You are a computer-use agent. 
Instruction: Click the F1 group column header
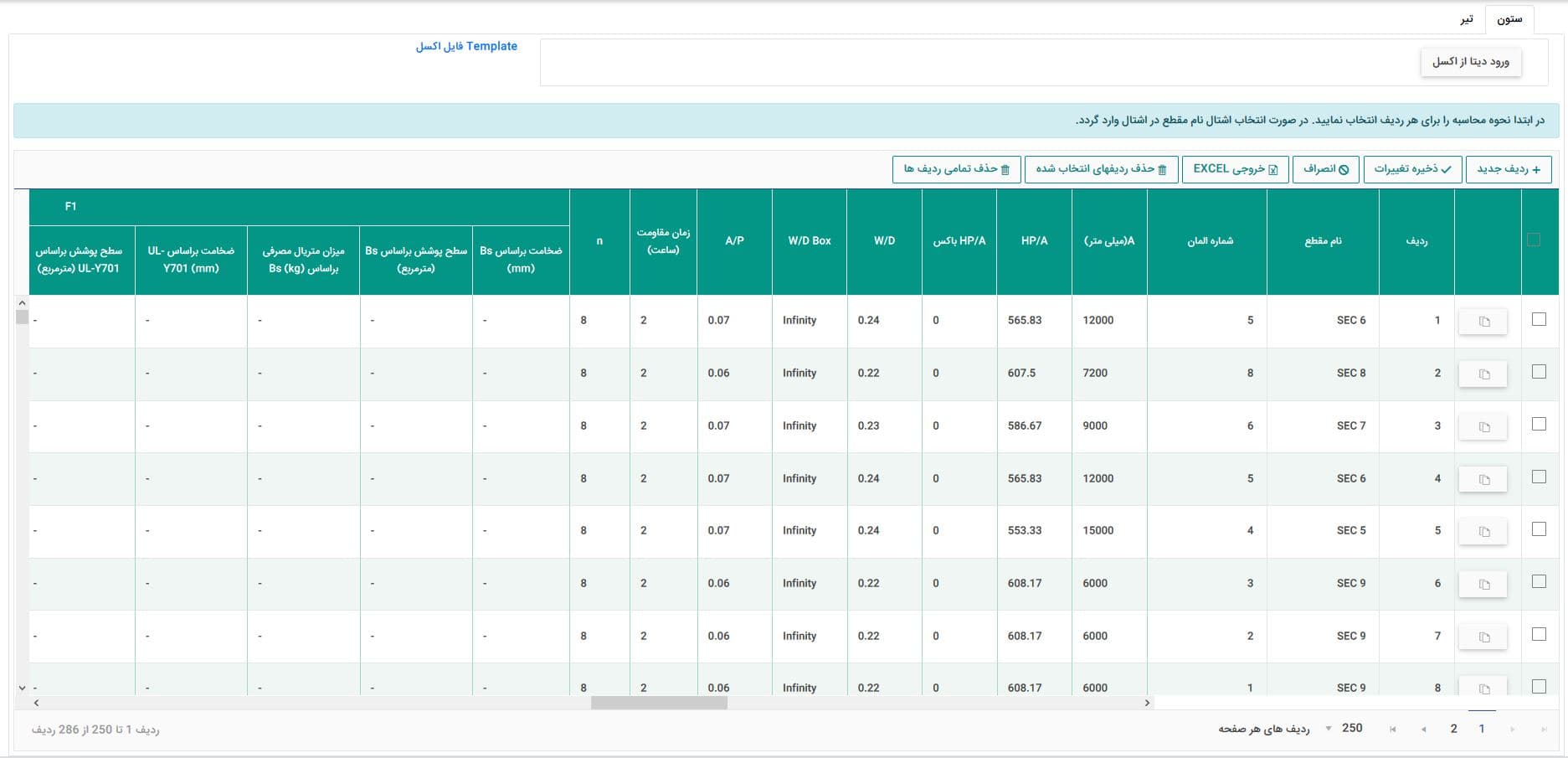[300, 207]
